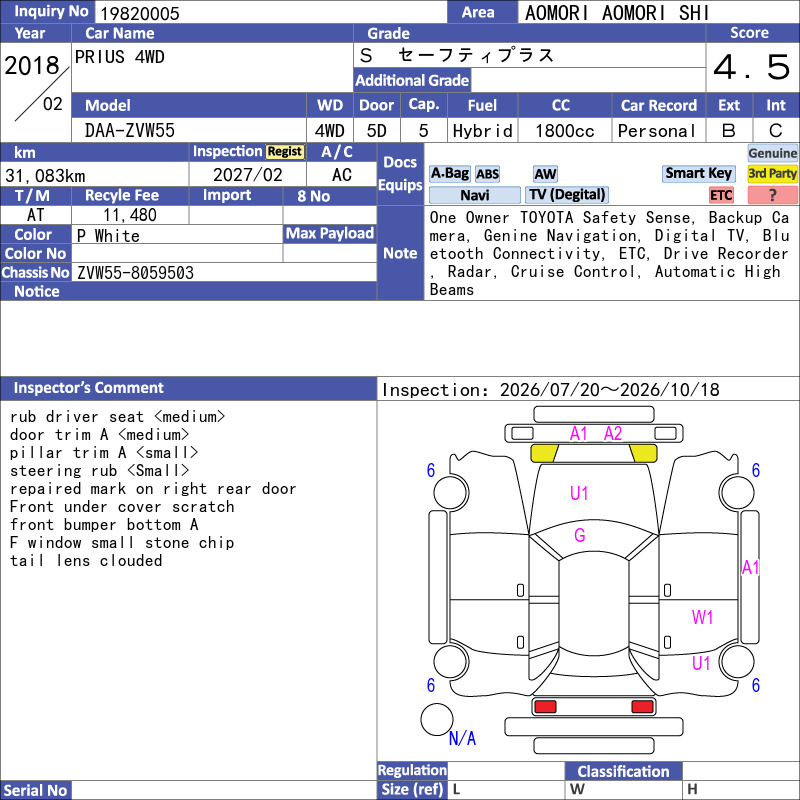Screen dimensions: 800x800
Task: Click the Genuine badge
Action: (772, 153)
